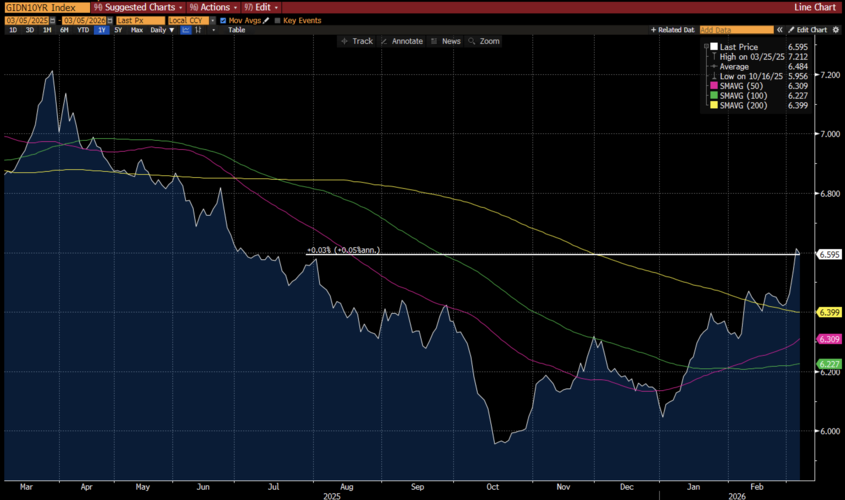
Task: Enable the Key Events checkbox
Action: click(278, 19)
